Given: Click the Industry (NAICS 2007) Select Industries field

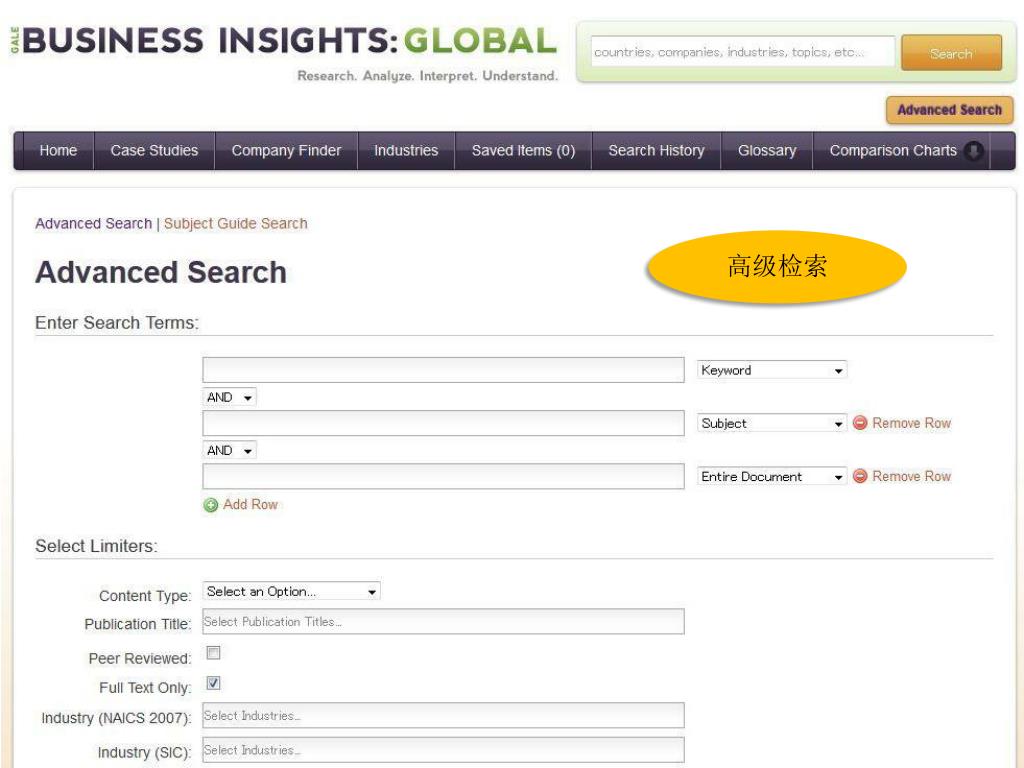Looking at the screenshot, I should (x=443, y=715).
